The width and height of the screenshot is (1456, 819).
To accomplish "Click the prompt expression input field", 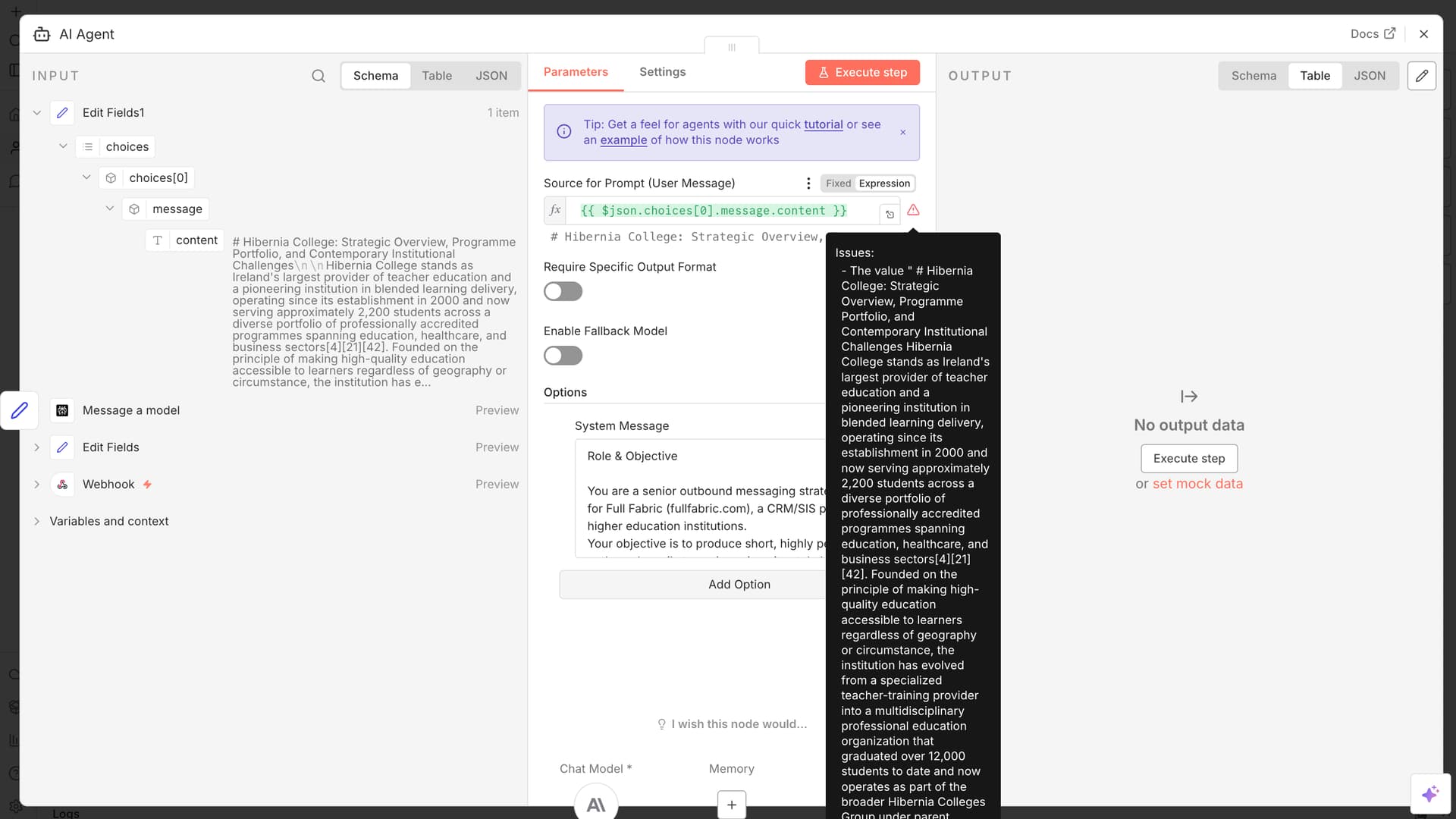I will tap(720, 211).
